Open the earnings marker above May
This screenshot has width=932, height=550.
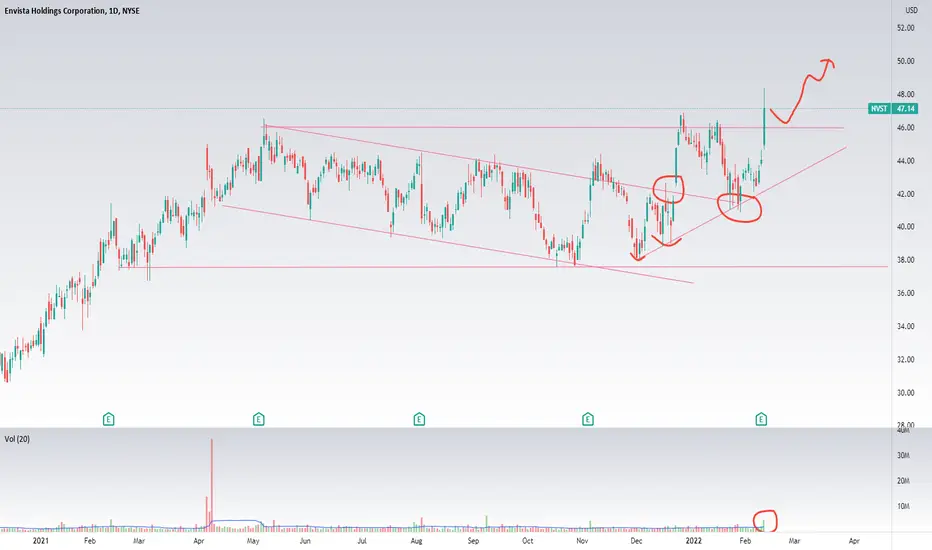[259, 419]
